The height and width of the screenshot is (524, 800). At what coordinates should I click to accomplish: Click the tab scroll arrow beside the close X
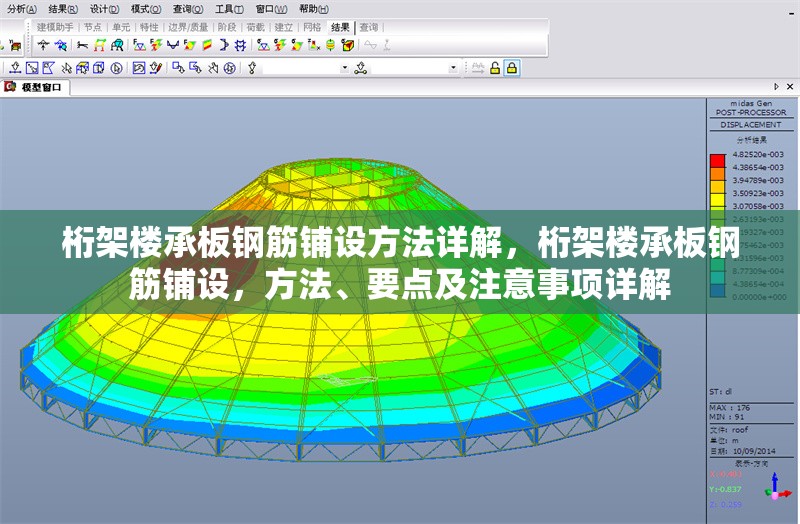(x=776, y=87)
